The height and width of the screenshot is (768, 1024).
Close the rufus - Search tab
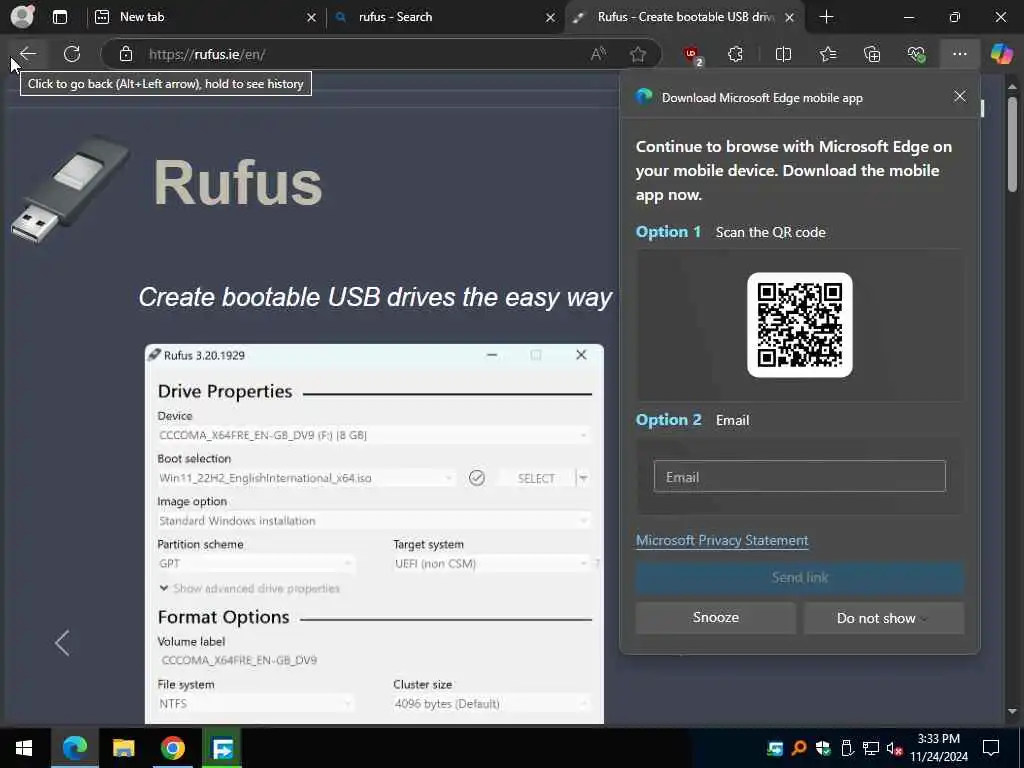(551, 18)
